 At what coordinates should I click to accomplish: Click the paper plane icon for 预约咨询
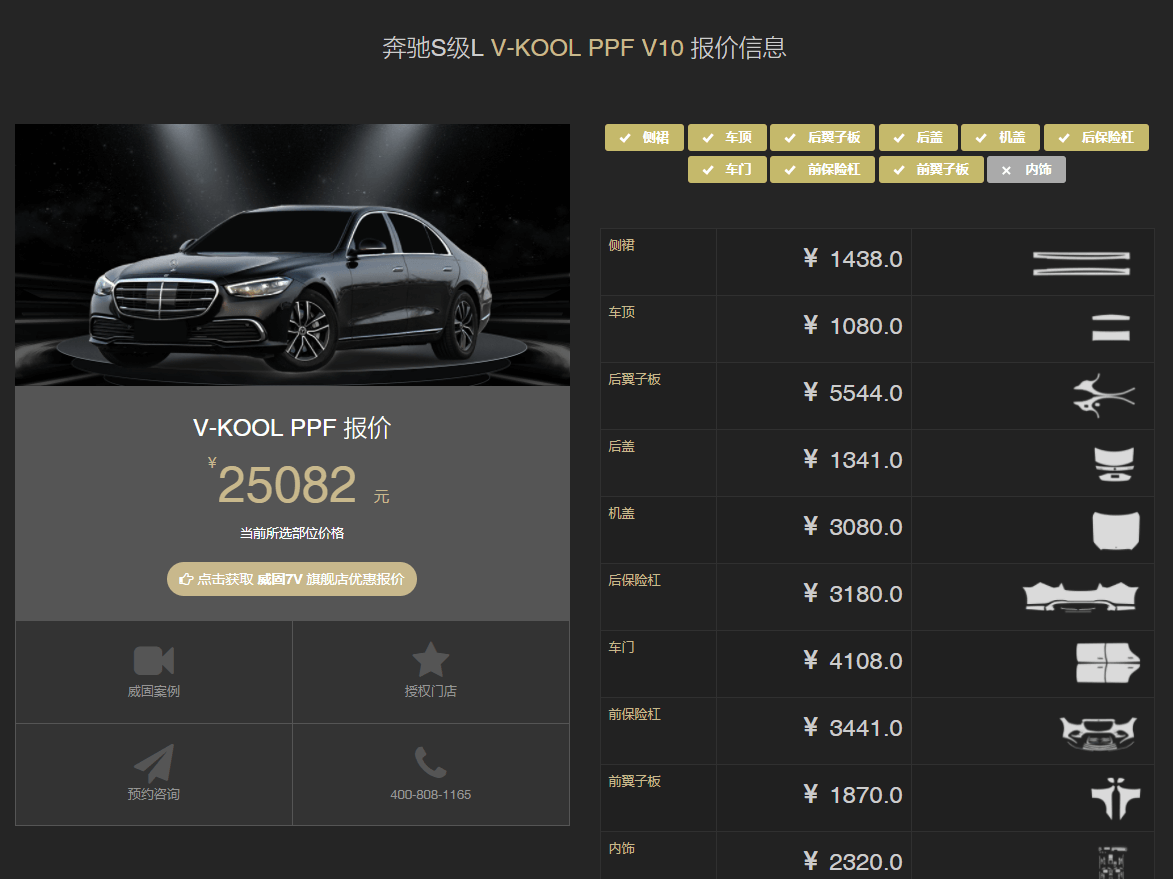coord(154,763)
